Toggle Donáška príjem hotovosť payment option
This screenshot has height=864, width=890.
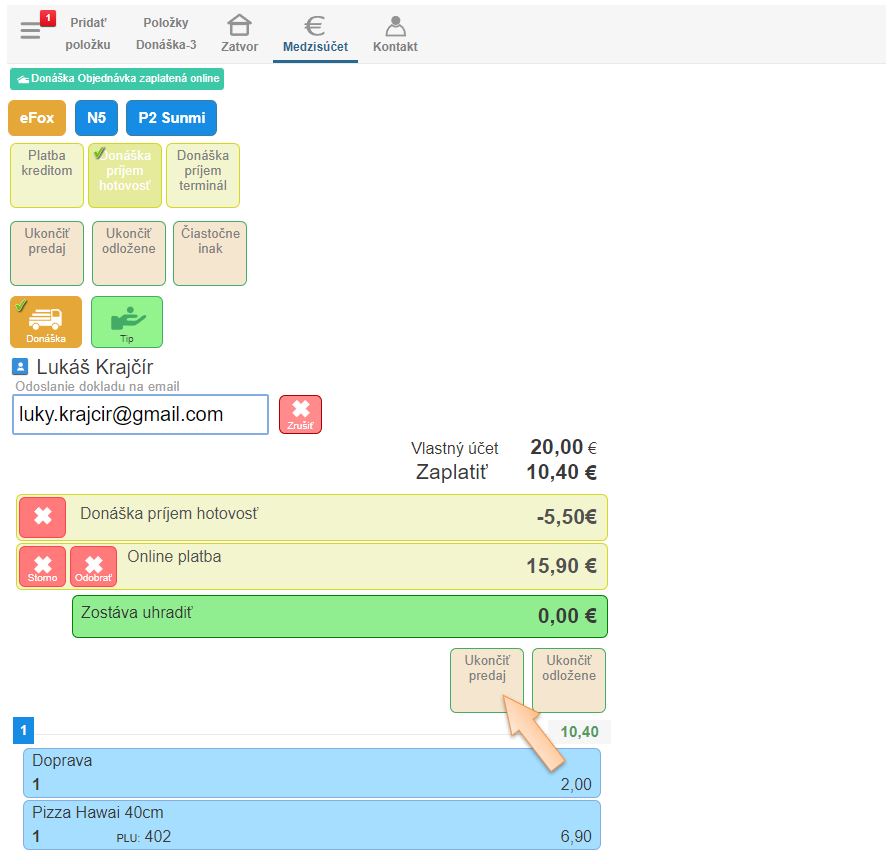(125, 175)
